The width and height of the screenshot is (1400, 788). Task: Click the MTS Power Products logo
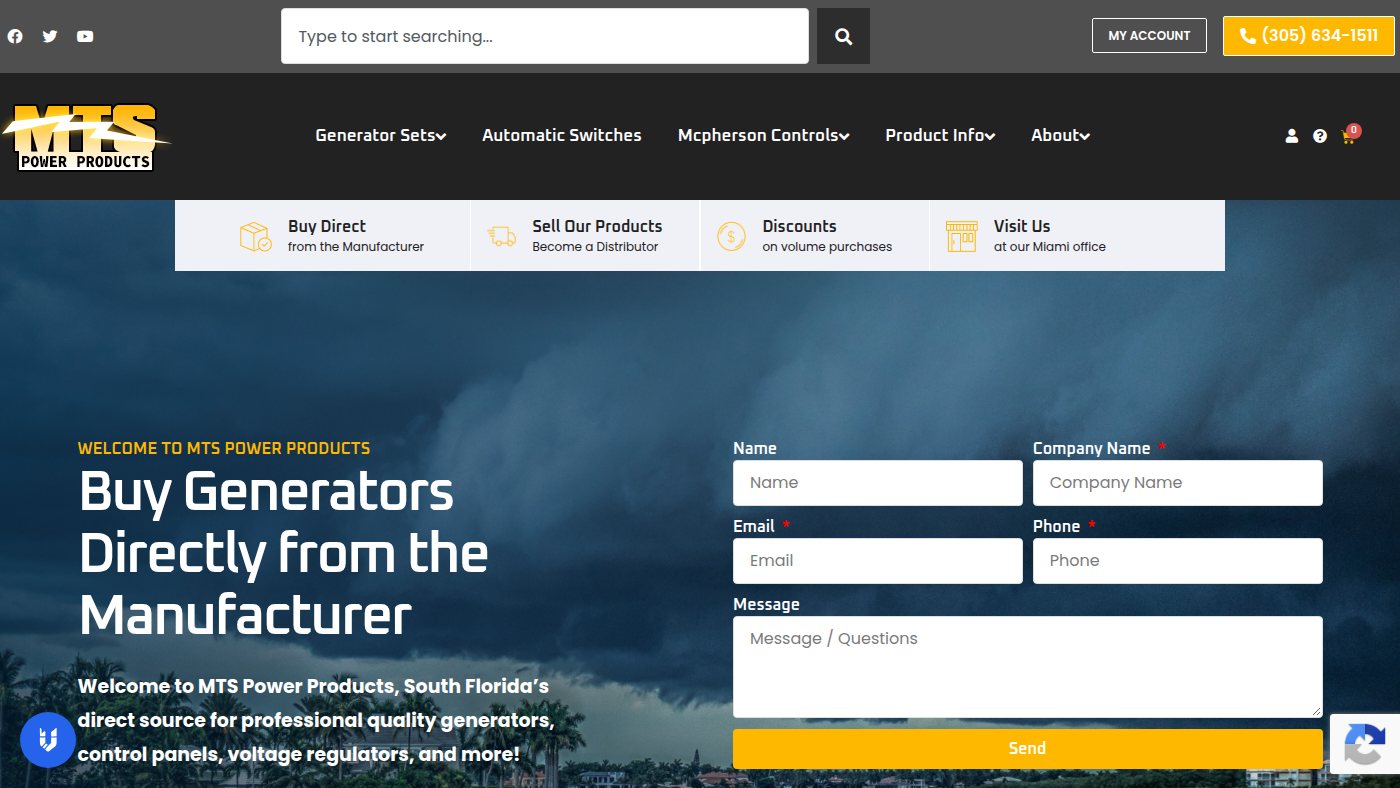[x=86, y=137]
